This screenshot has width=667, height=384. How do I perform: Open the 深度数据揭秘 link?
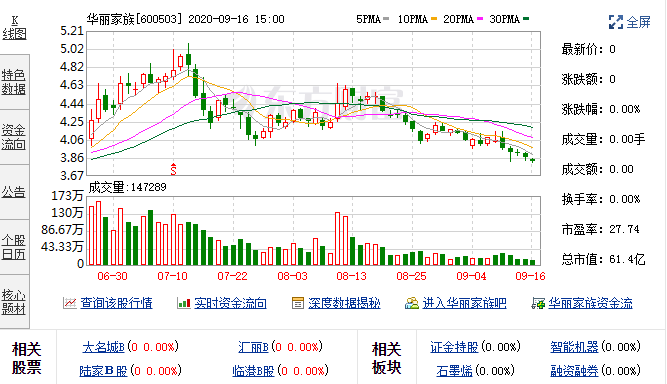[x=344, y=303]
